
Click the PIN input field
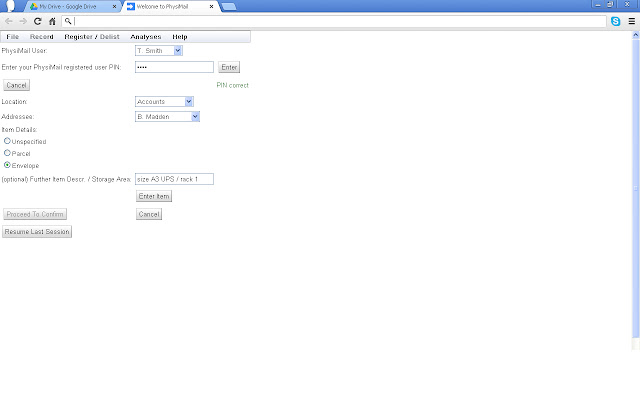(x=174, y=67)
